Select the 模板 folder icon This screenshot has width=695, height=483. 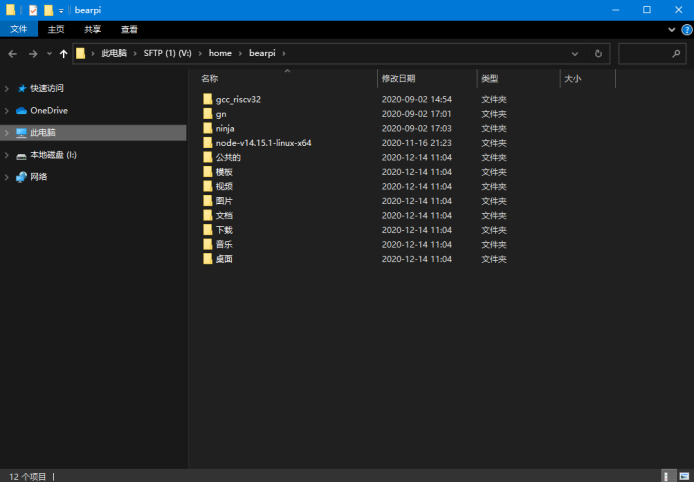(207, 172)
